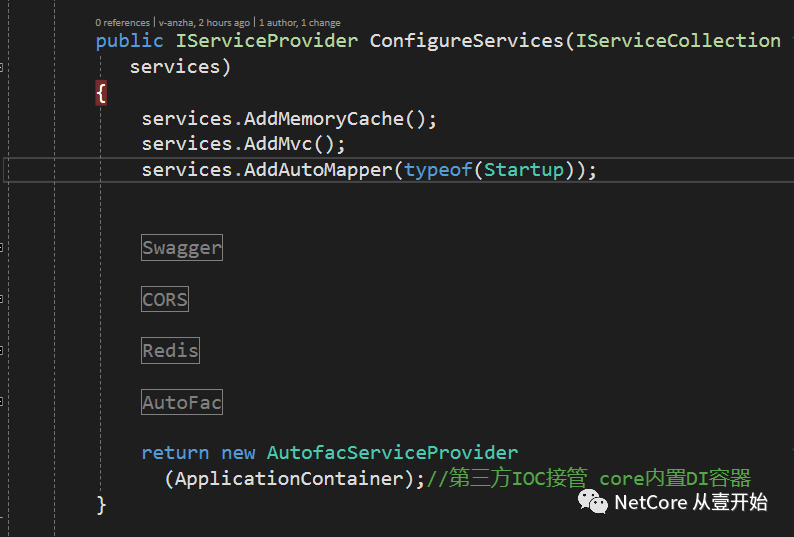This screenshot has width=794, height=537.
Task: Click the AddMemoryCache method call
Action: tap(337, 119)
